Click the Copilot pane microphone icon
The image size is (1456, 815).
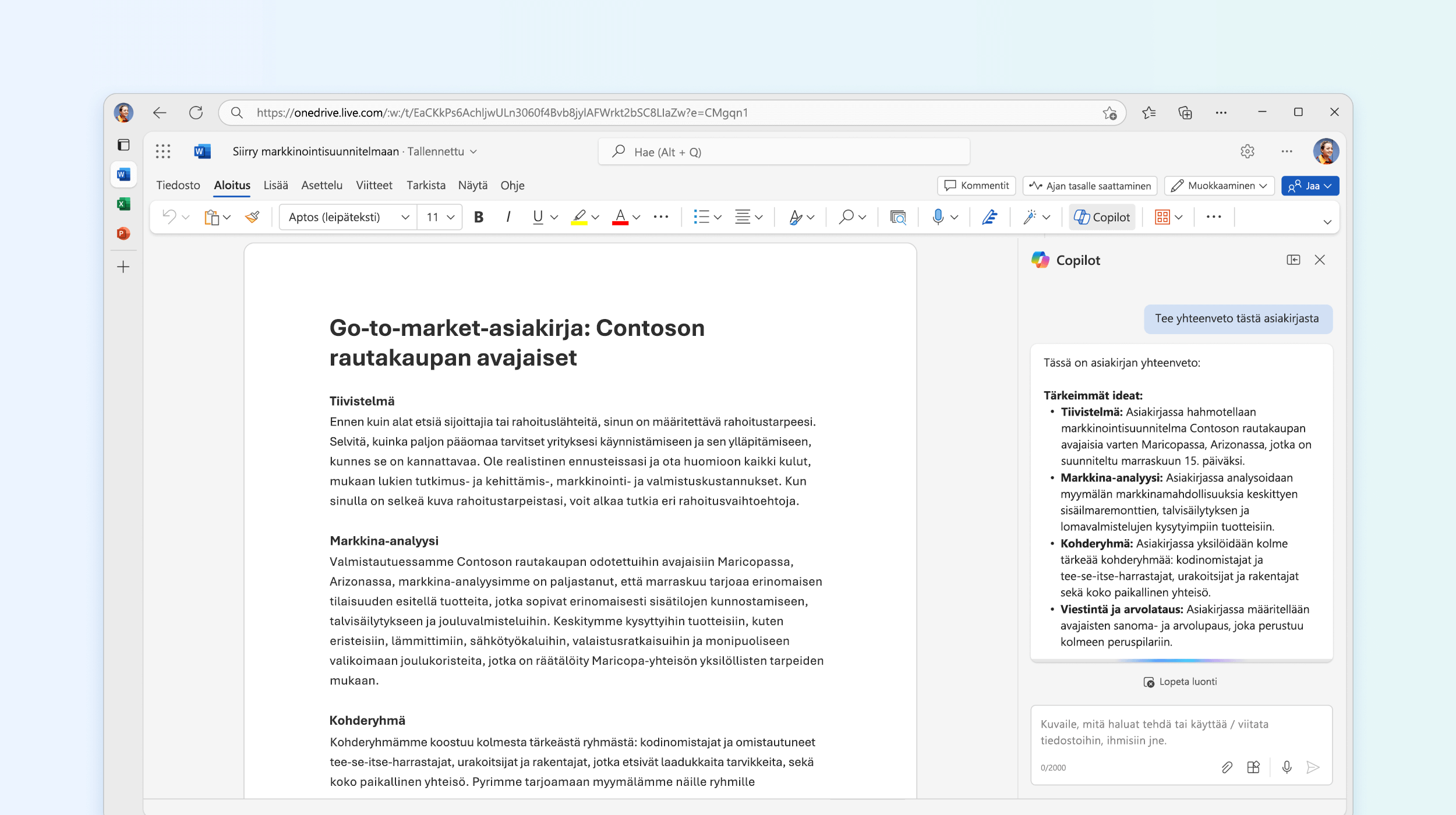click(1287, 767)
